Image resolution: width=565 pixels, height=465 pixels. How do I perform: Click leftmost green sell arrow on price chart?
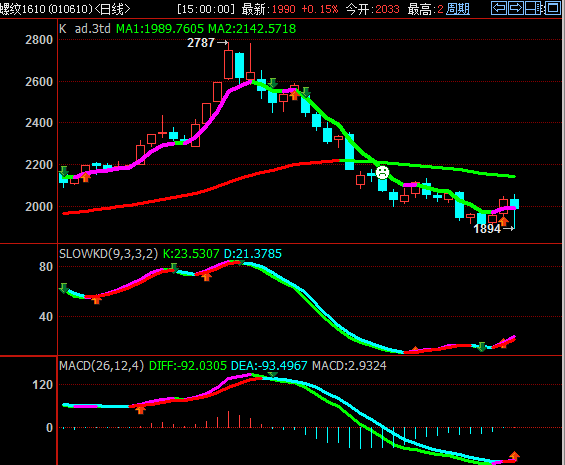pos(64,171)
